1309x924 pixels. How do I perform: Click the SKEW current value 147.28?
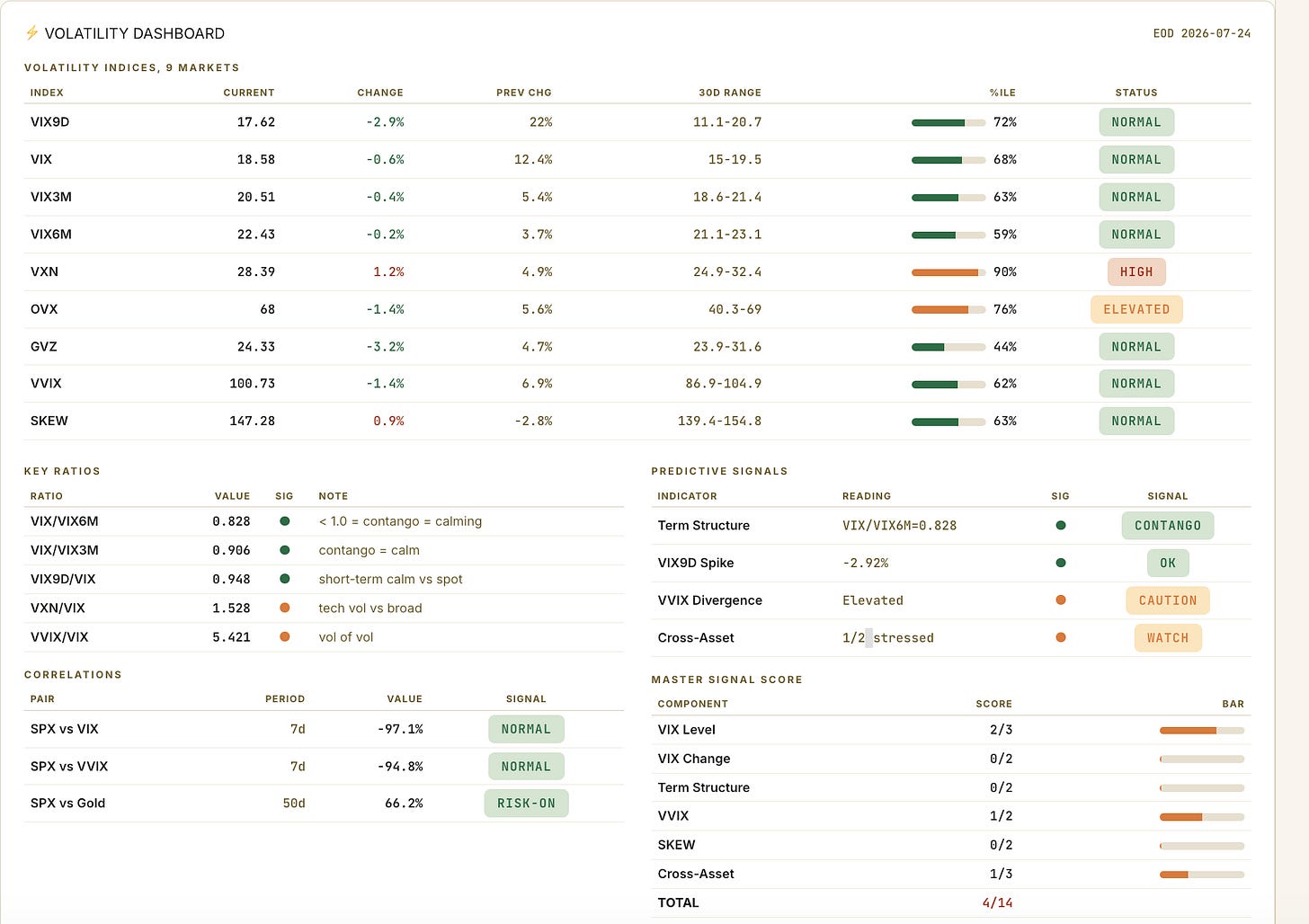click(x=253, y=421)
